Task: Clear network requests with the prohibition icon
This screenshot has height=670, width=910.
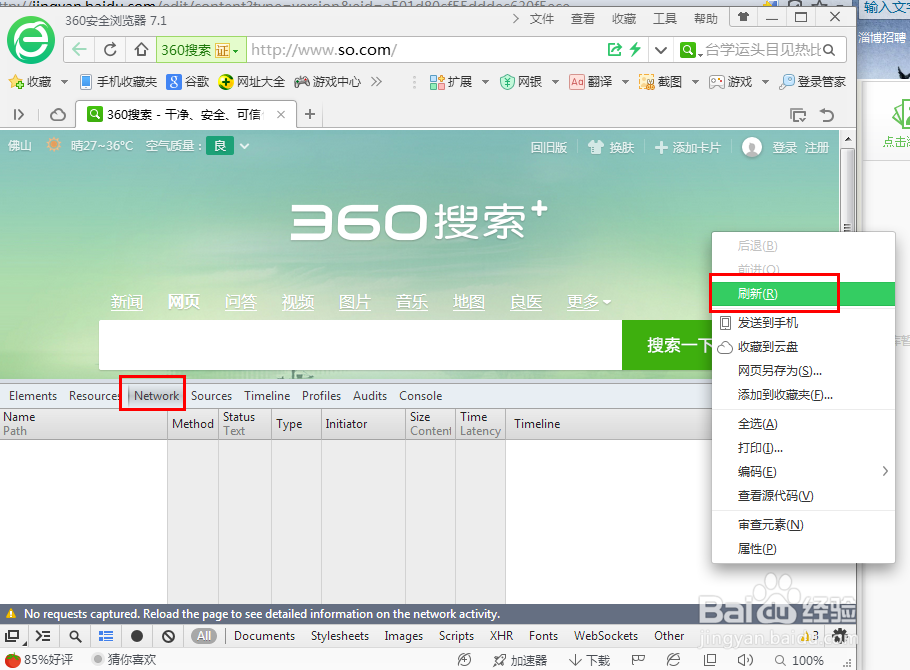Action: click(168, 635)
